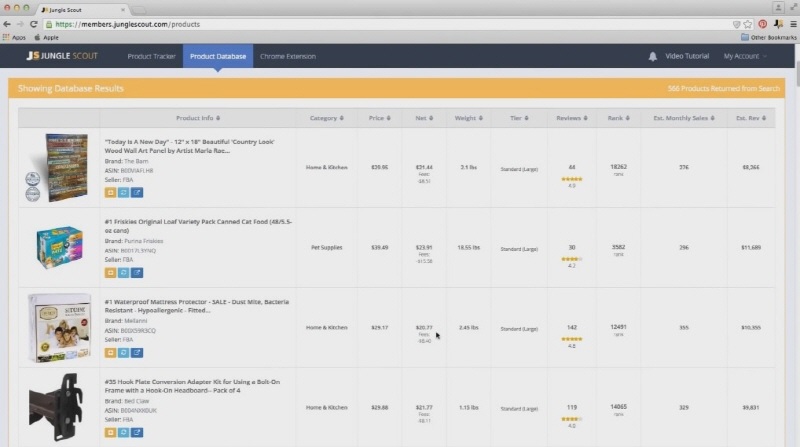Click the refresh icon in Wood Wall Art row
800x447 pixels.
coord(123,192)
